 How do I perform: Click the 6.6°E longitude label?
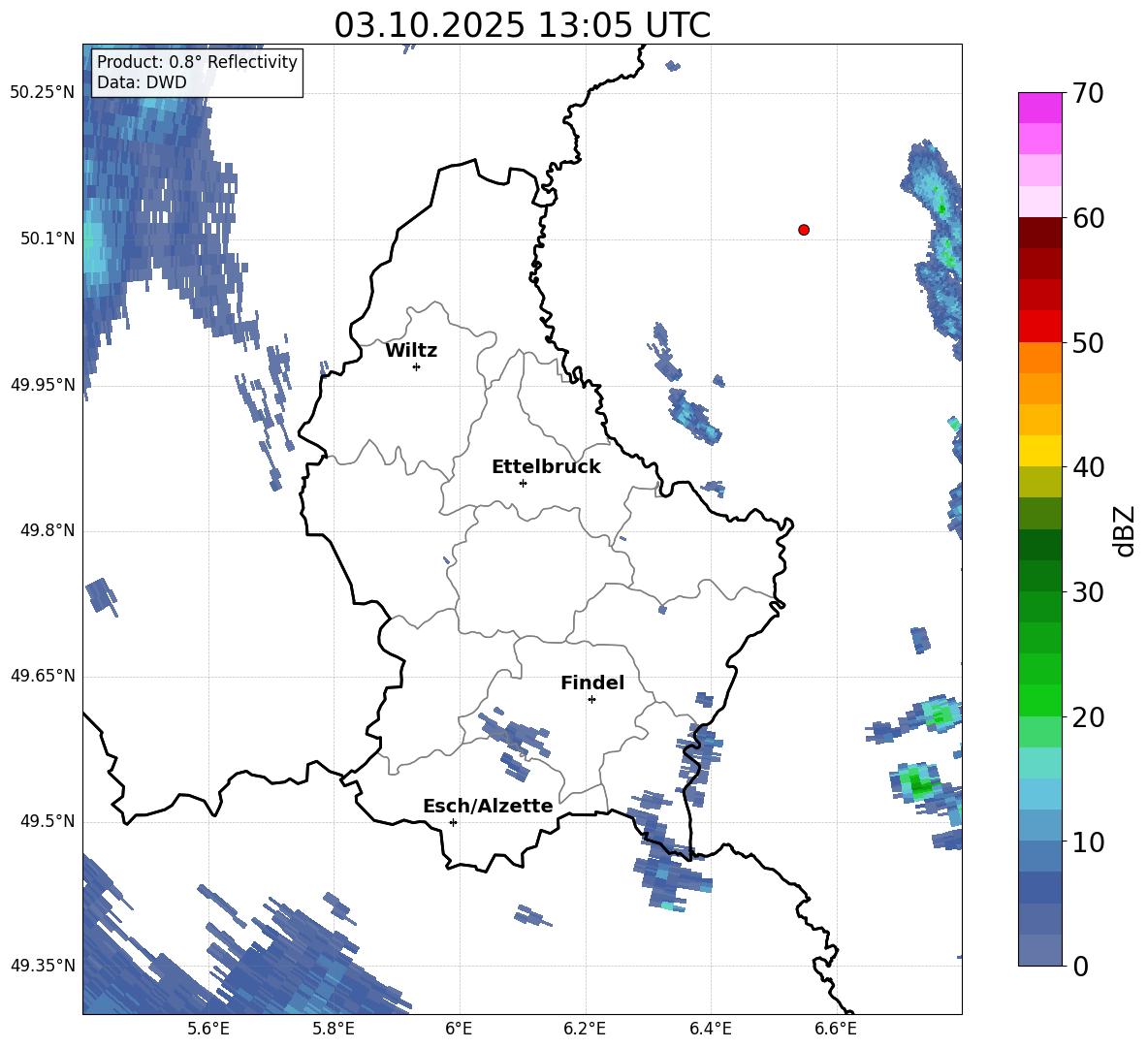click(836, 1029)
